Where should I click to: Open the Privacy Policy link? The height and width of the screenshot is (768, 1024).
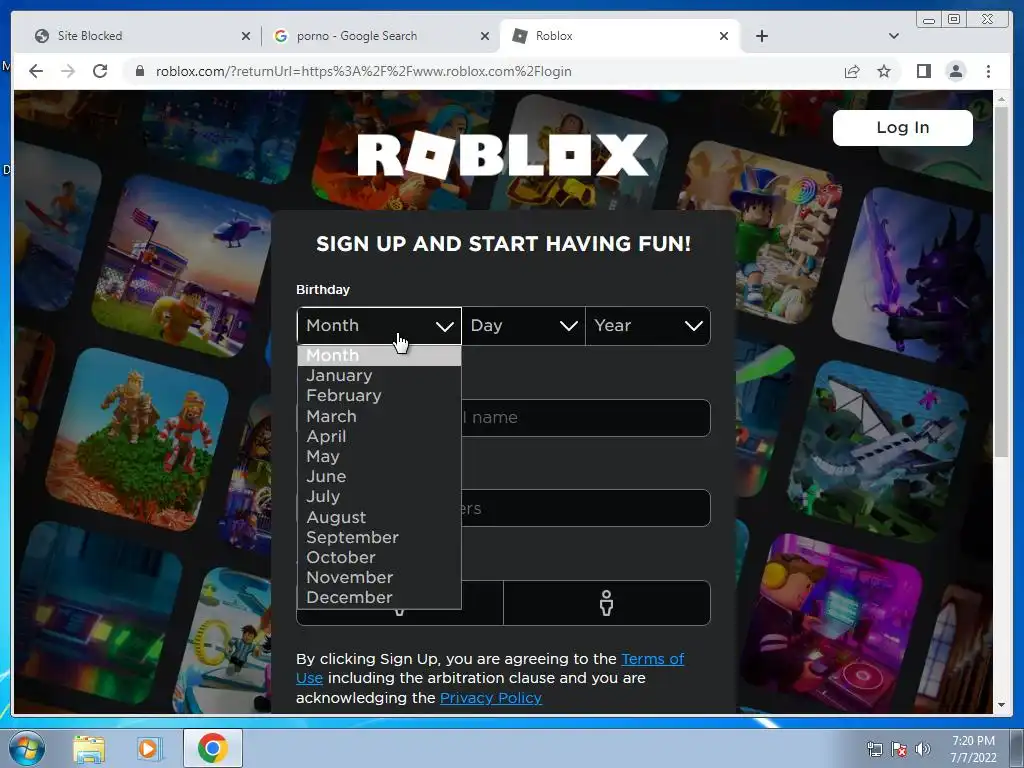click(x=490, y=698)
